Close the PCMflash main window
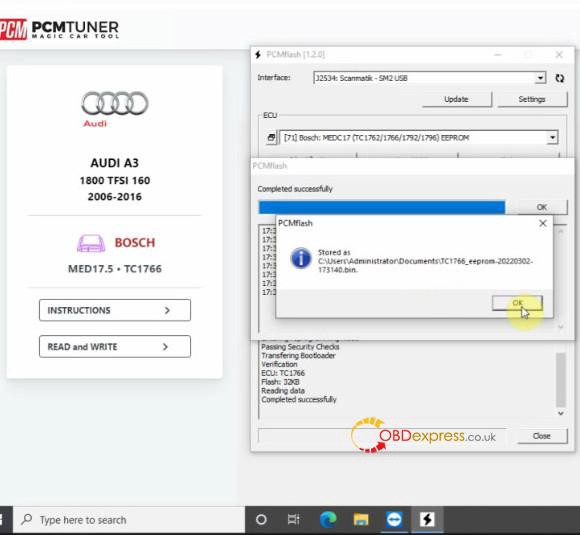Screen dimensions: 580x535 [559, 55]
